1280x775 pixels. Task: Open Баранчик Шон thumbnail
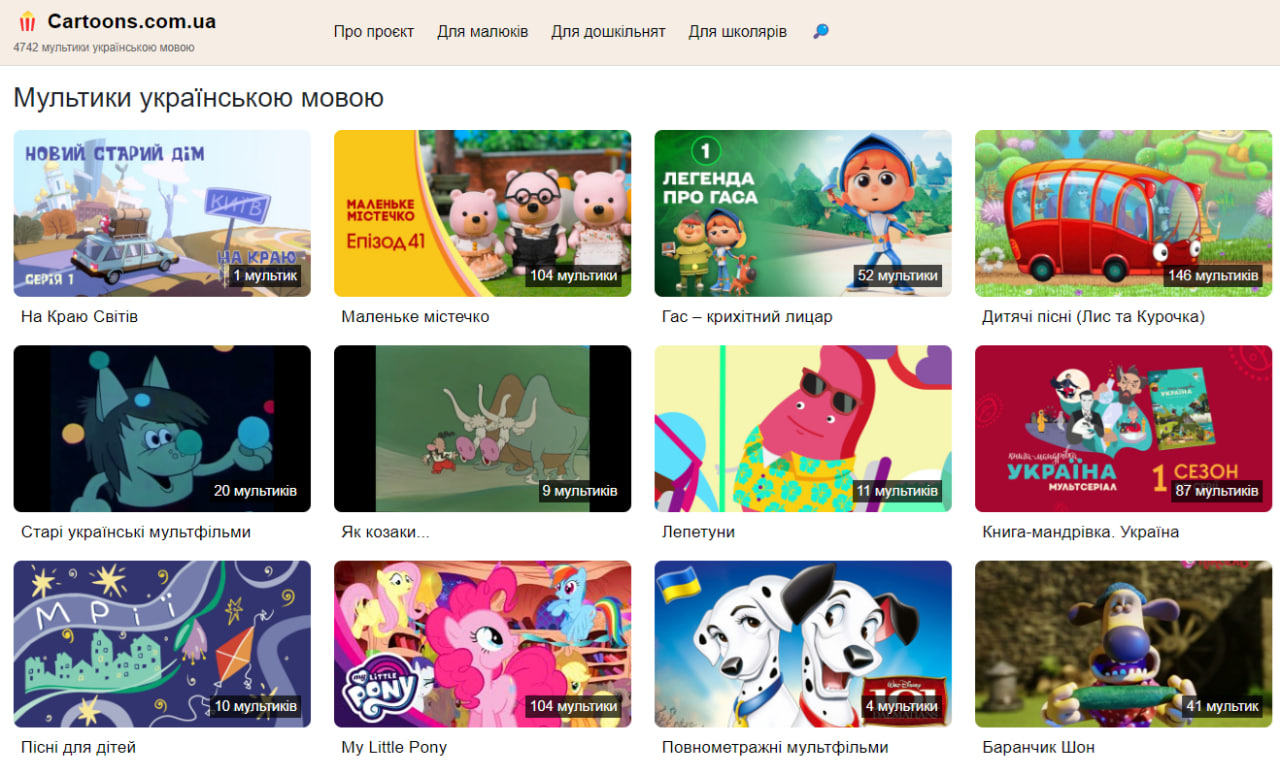(x=1123, y=644)
